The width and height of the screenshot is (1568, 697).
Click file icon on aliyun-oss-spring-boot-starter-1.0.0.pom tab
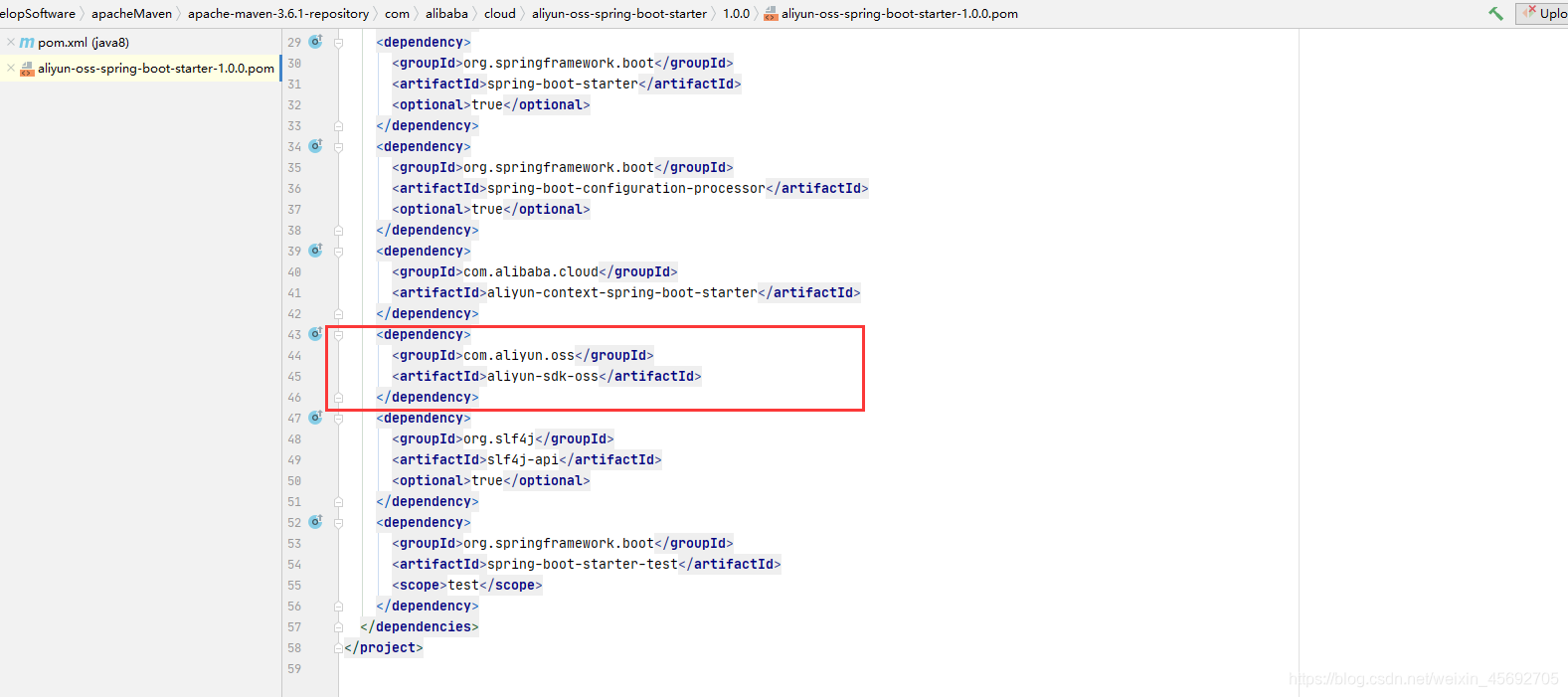pos(27,69)
